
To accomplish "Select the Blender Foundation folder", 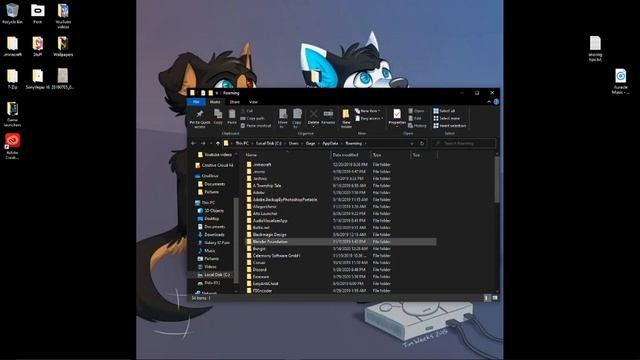I will [341, 242].
